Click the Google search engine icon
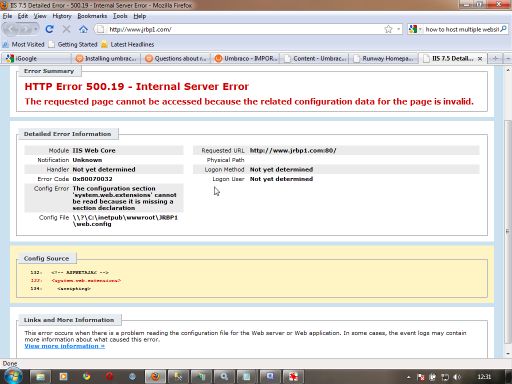The width and height of the screenshot is (512, 384). click(413, 29)
